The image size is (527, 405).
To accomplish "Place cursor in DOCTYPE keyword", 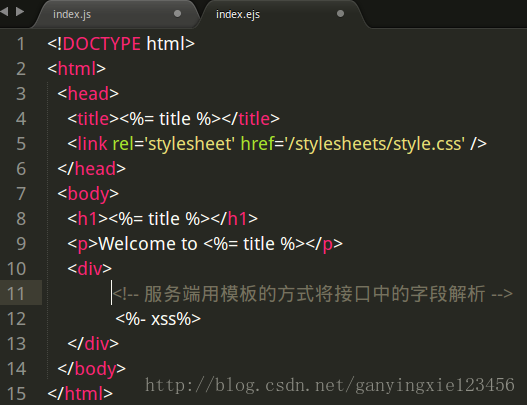I will point(102,44).
